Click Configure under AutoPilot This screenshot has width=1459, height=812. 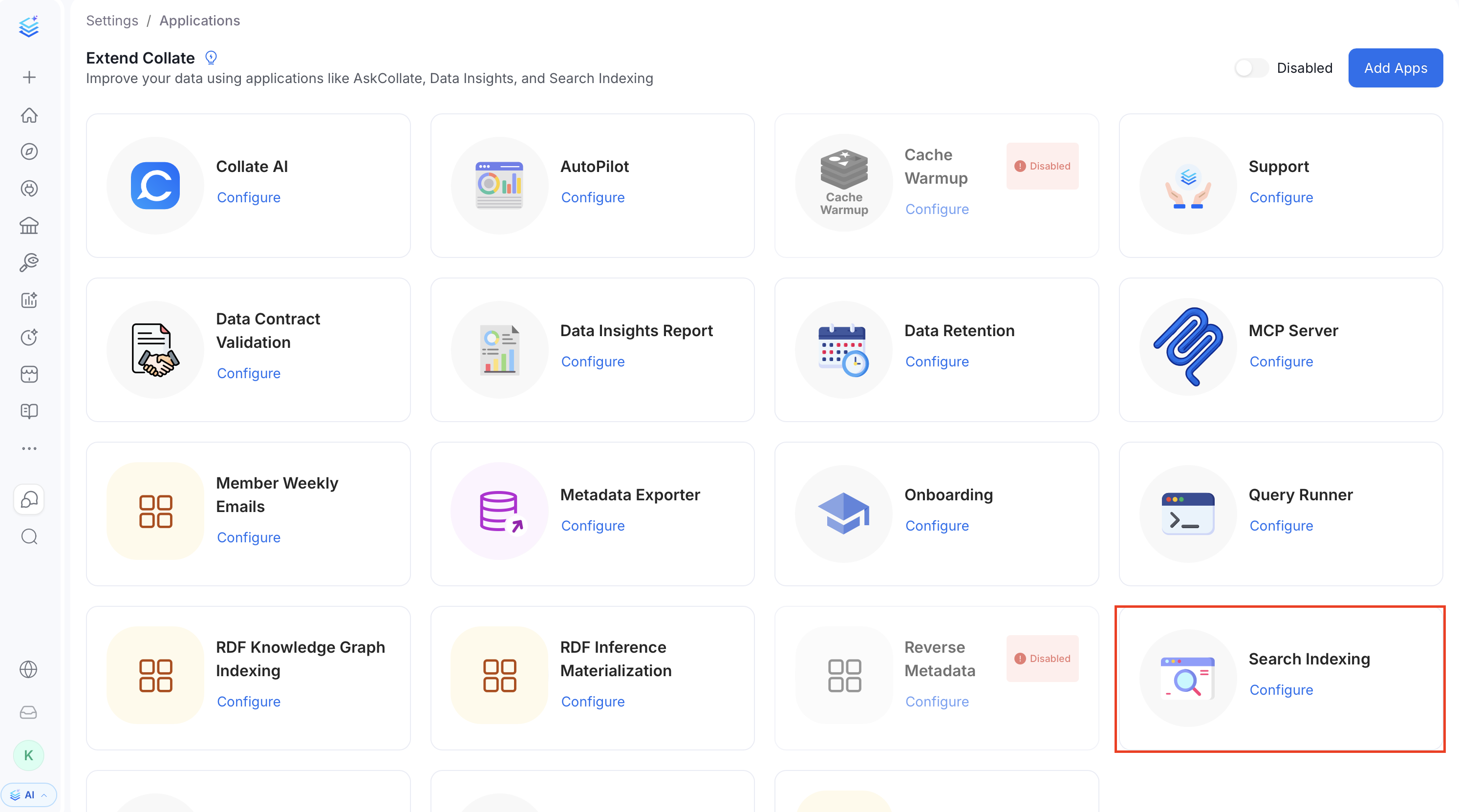click(592, 197)
